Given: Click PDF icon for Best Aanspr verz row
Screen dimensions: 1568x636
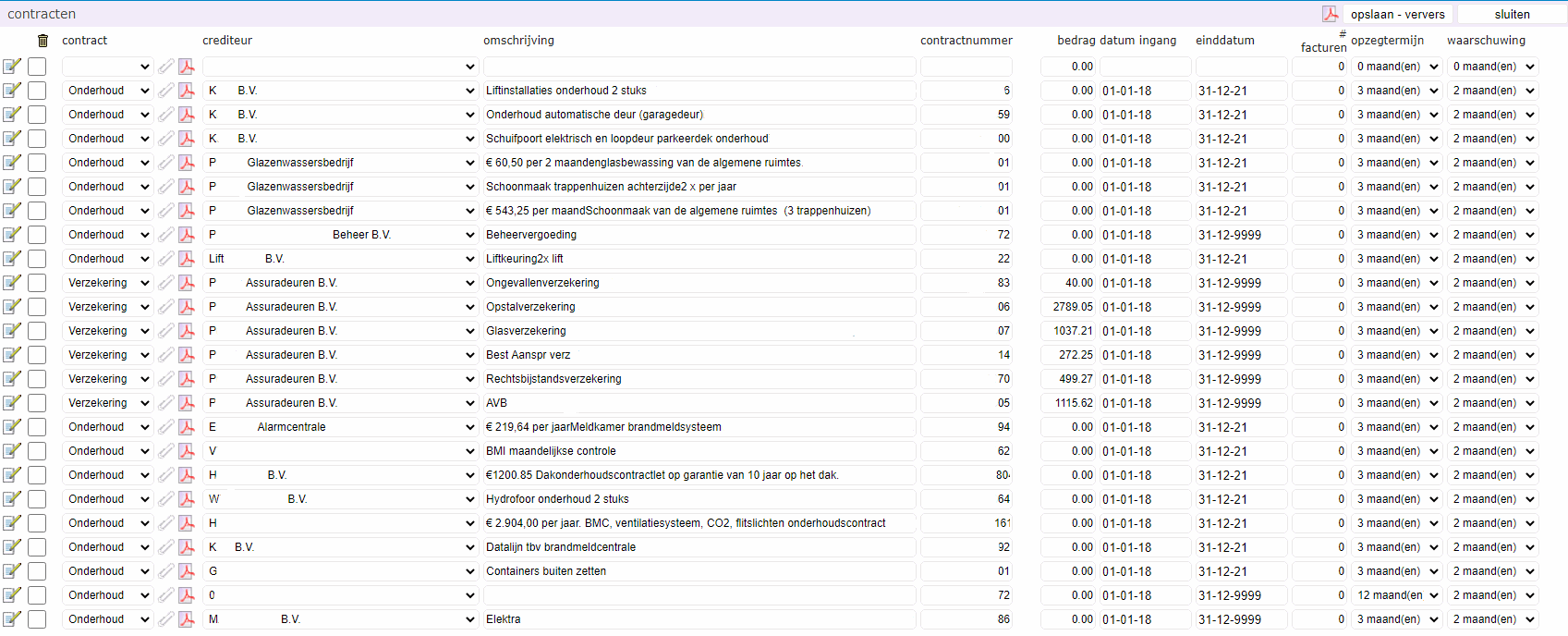Looking at the screenshot, I should (x=187, y=355).
